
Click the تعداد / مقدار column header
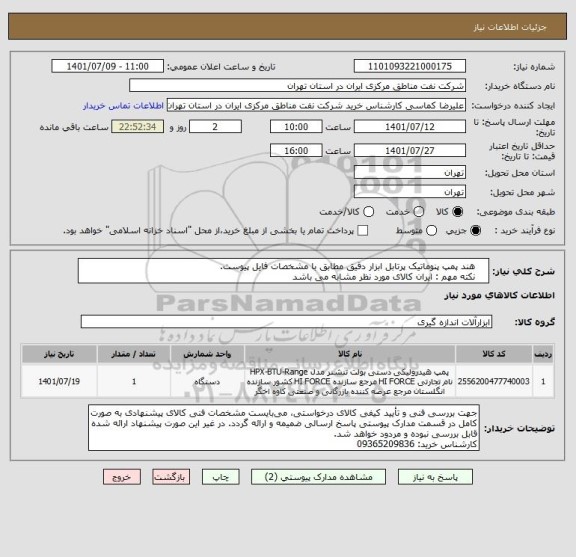pyautogui.click(x=134, y=354)
